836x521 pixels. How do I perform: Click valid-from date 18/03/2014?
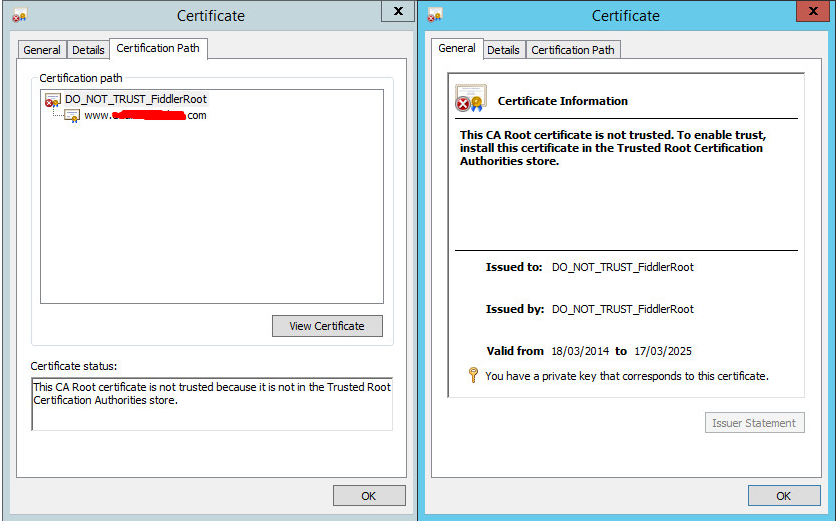pyautogui.click(x=580, y=351)
